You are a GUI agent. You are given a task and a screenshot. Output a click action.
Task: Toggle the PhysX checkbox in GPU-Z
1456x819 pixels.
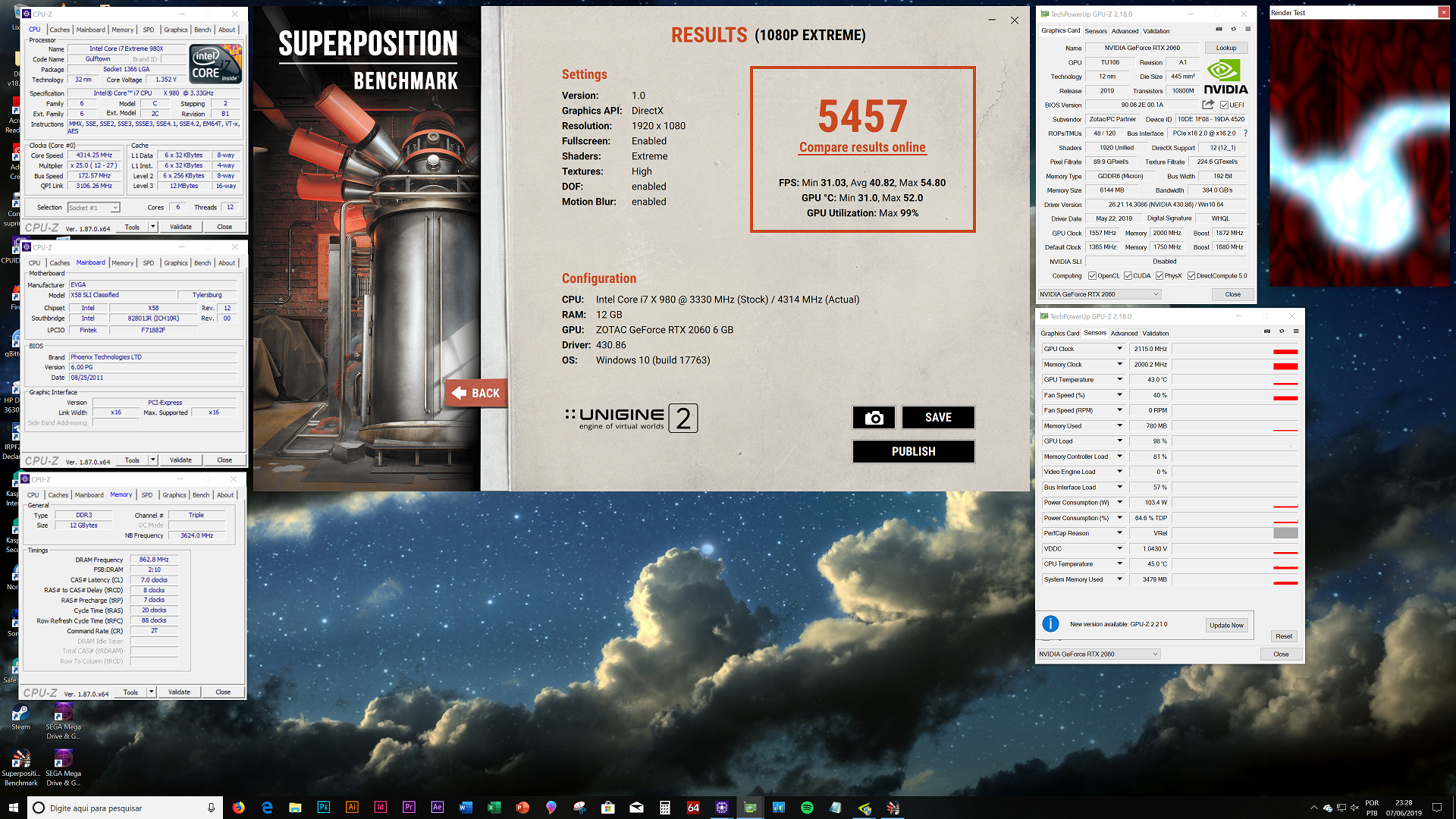coord(1159,276)
